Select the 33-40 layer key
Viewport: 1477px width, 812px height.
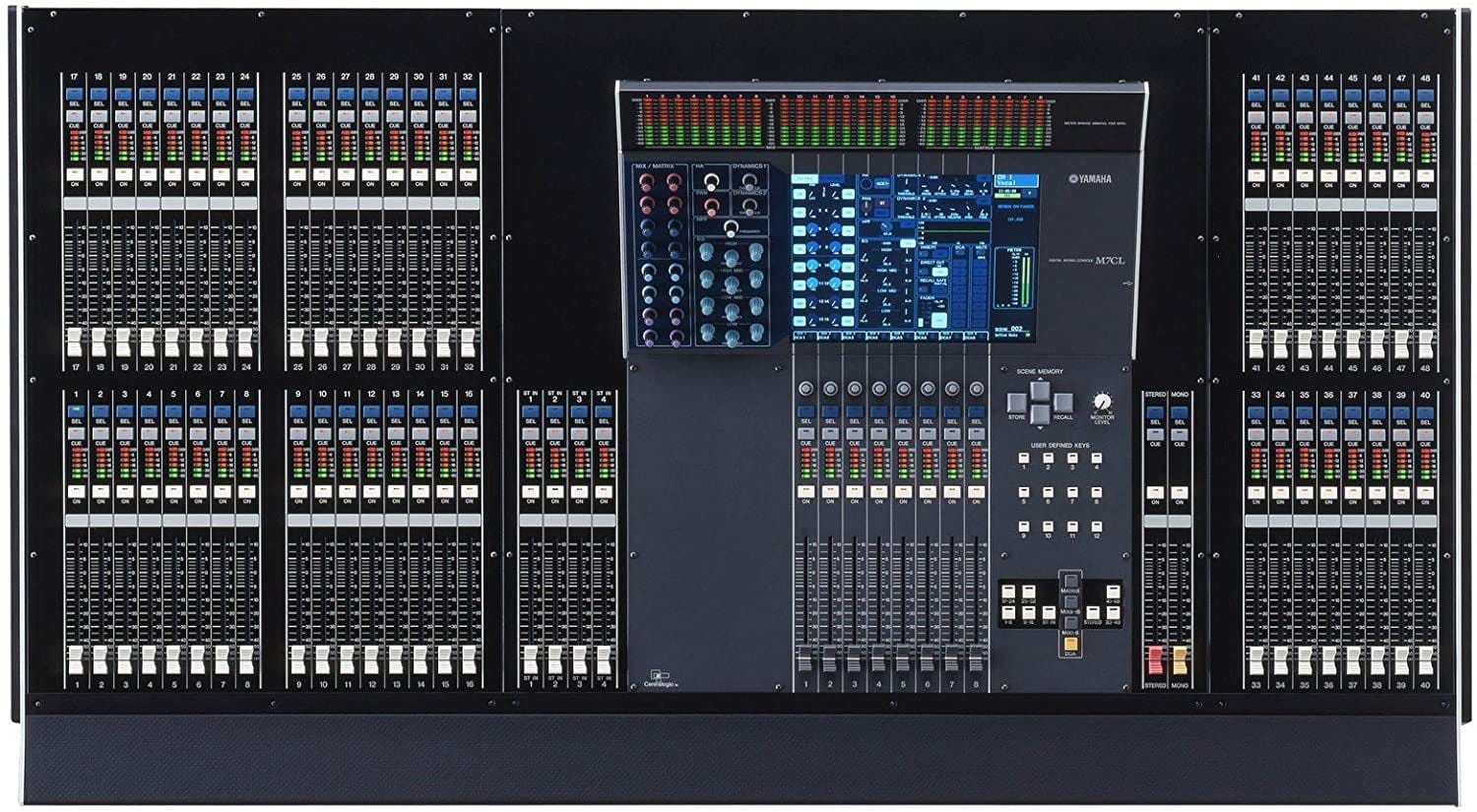(1113, 613)
